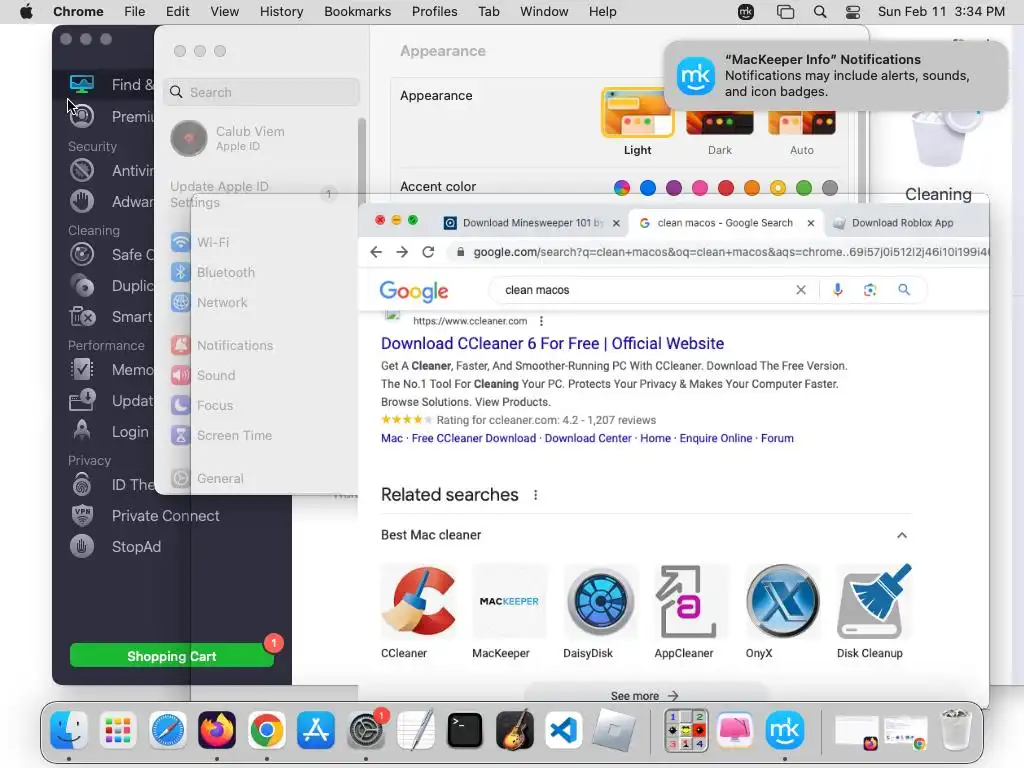Viewport: 1024px width, 768px height.
Task: Open App Store from the dock
Action: pyautogui.click(x=316, y=730)
